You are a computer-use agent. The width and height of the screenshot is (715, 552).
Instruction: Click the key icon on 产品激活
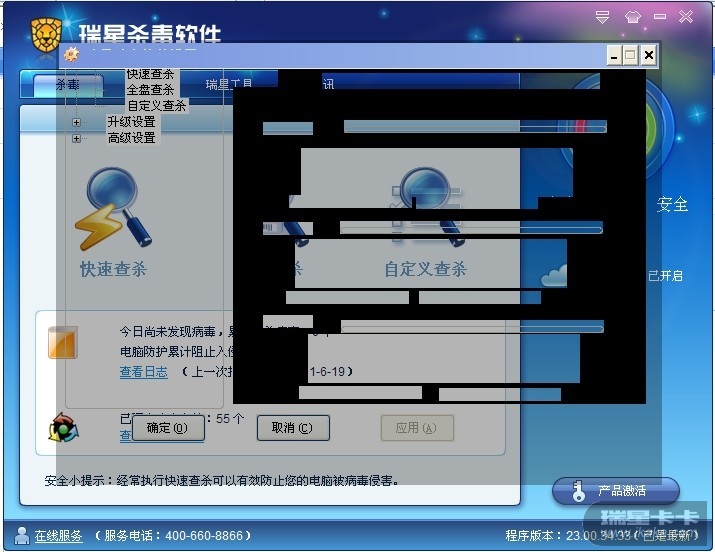tap(578, 491)
